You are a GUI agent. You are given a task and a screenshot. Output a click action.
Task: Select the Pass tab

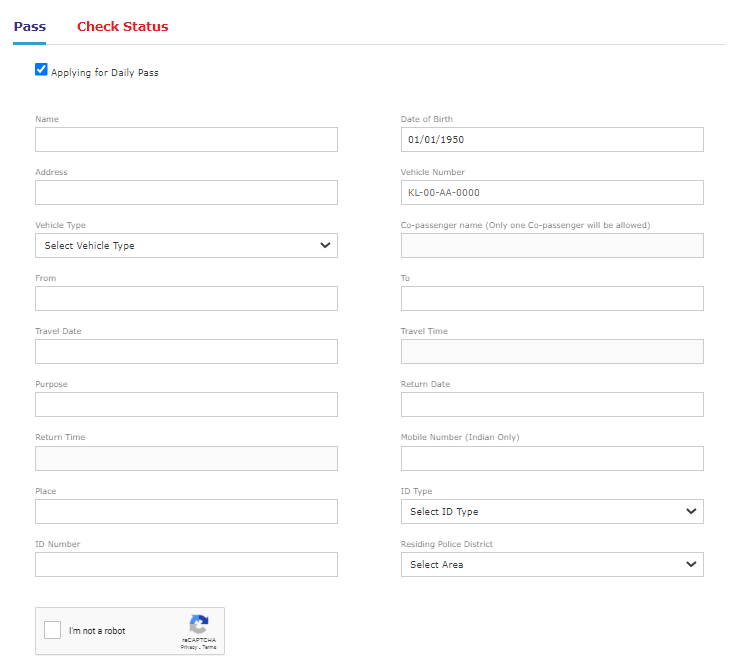click(29, 27)
